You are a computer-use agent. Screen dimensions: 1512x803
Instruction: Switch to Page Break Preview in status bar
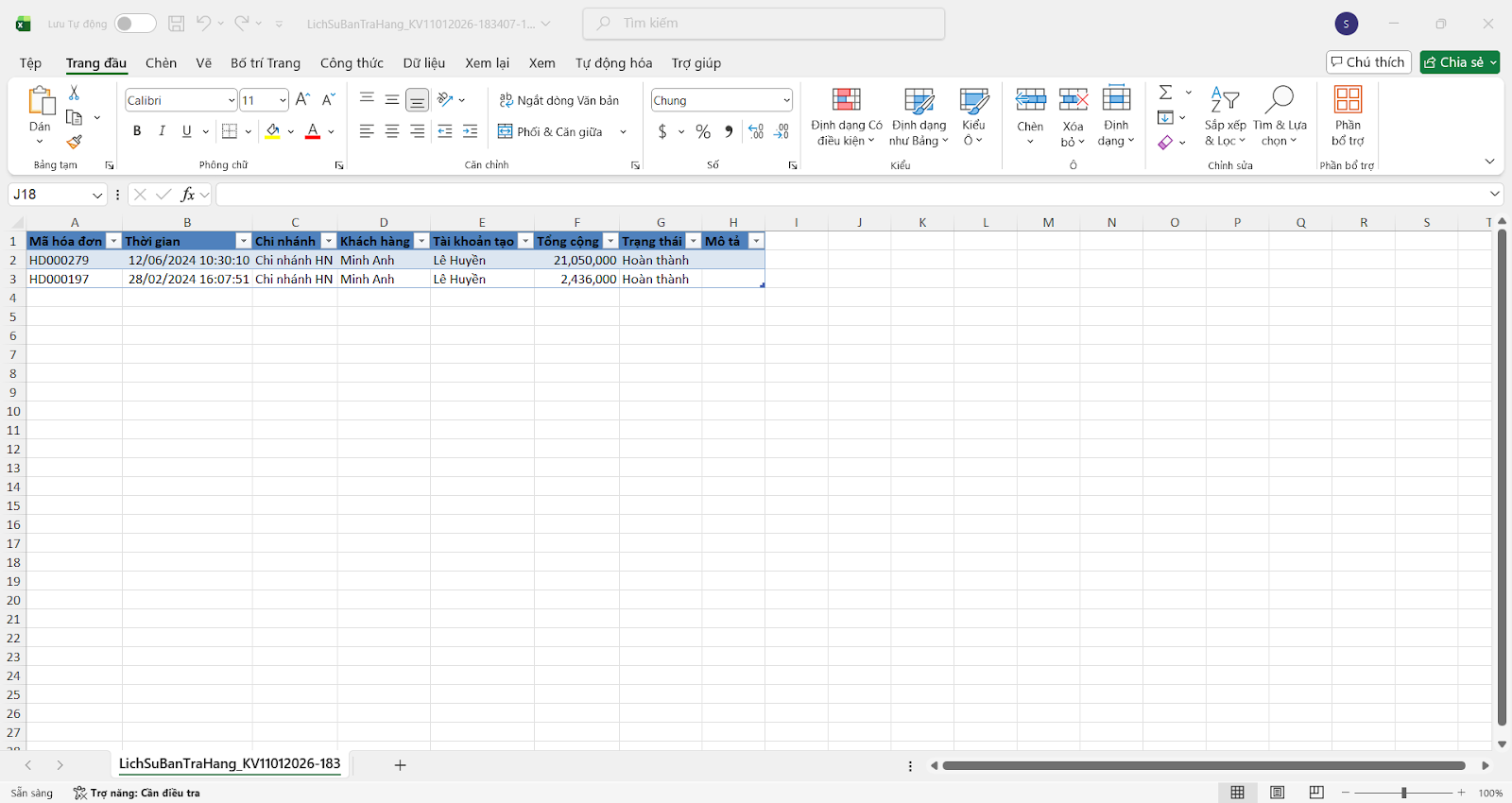[1316, 793]
